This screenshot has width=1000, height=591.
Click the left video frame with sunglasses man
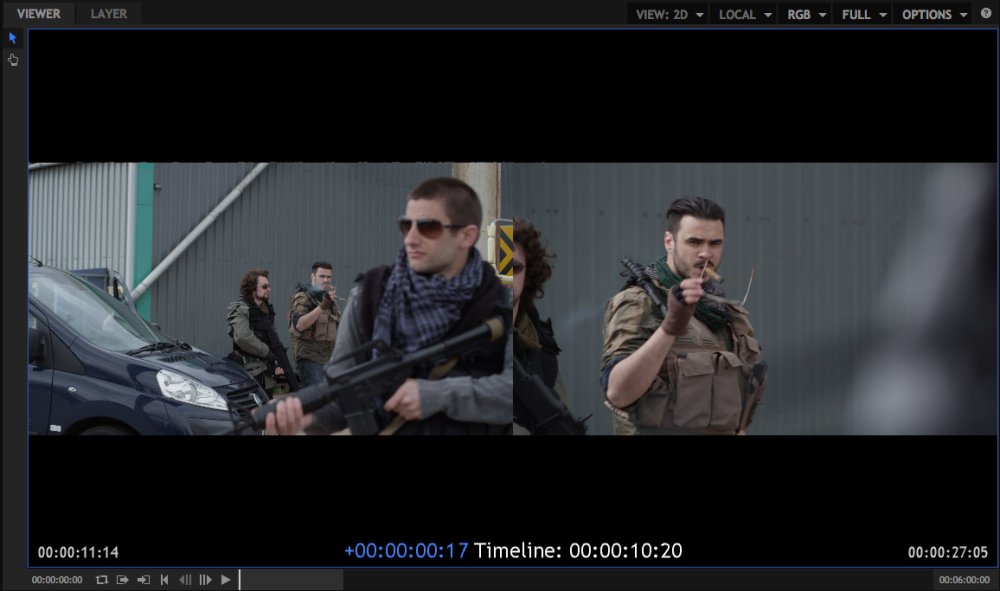(270, 298)
